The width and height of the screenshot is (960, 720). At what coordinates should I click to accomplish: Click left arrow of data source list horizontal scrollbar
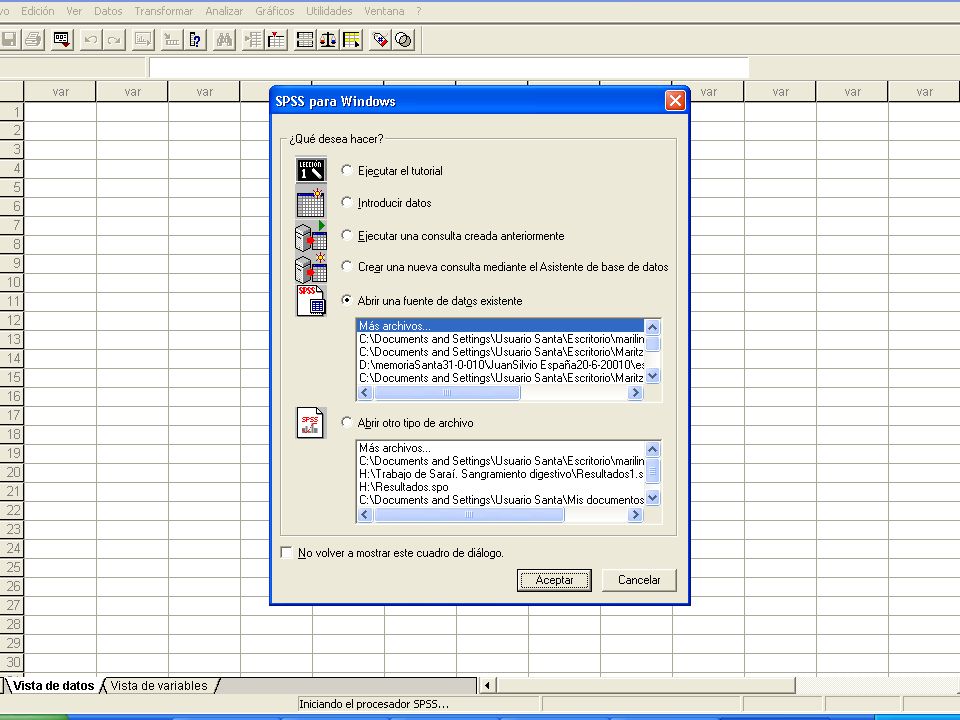point(365,392)
